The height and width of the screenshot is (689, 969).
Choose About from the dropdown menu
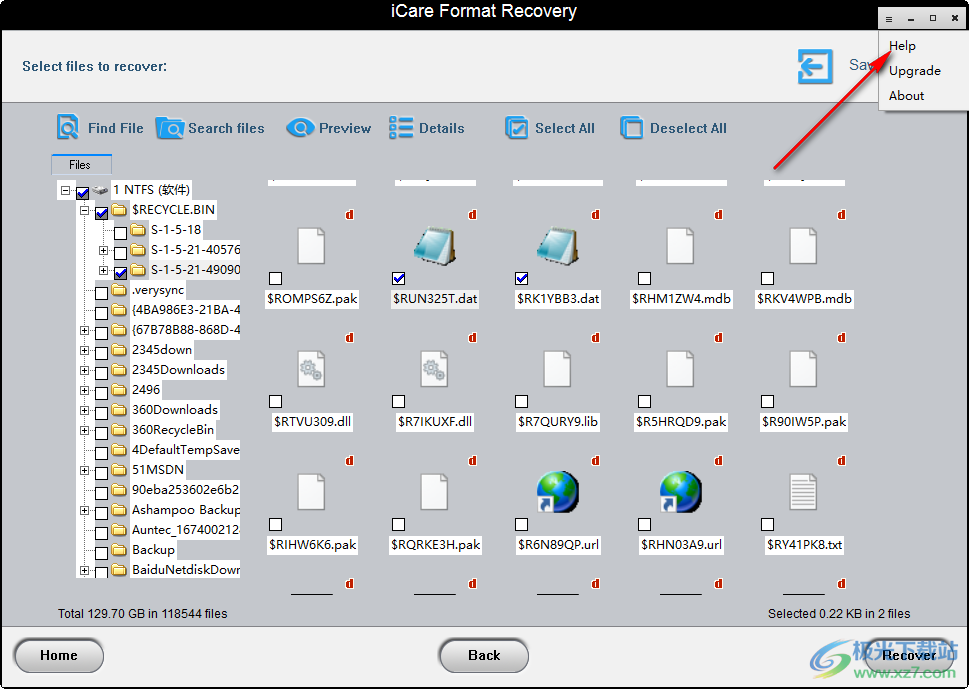pyautogui.click(x=907, y=96)
